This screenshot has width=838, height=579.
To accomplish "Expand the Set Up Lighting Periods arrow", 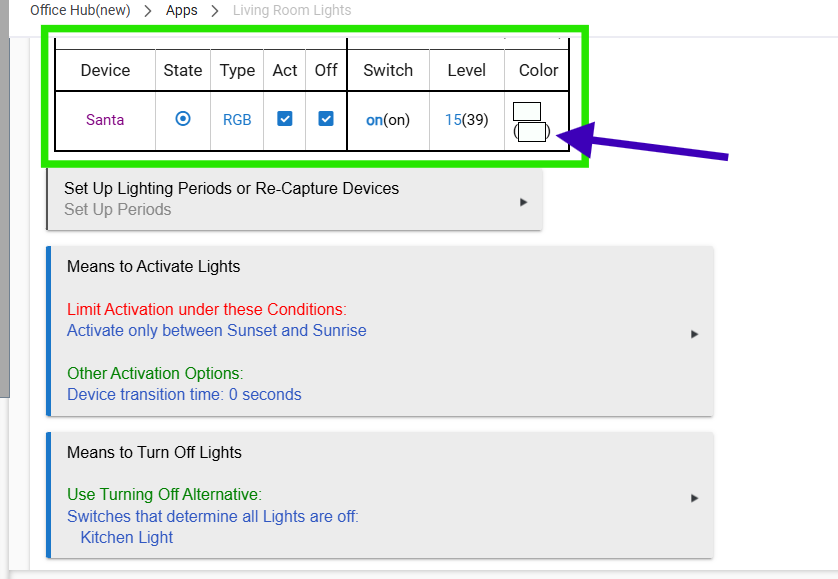I will pos(523,202).
